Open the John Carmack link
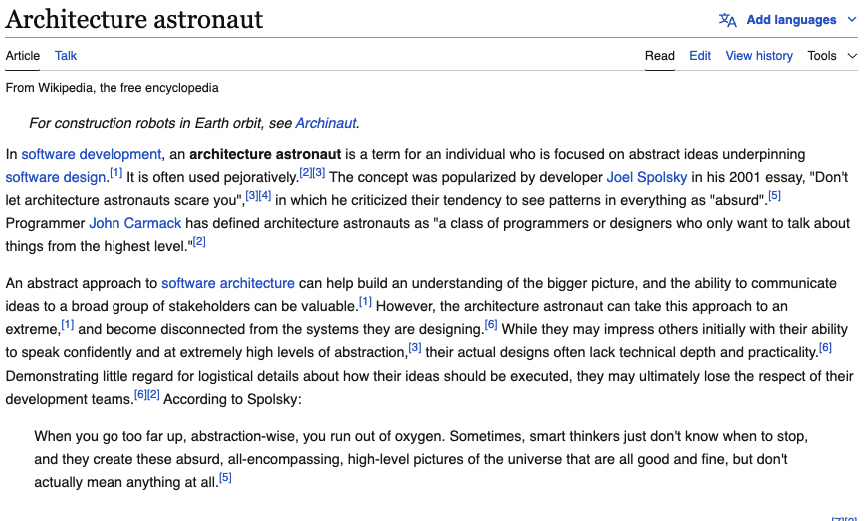 click(135, 223)
